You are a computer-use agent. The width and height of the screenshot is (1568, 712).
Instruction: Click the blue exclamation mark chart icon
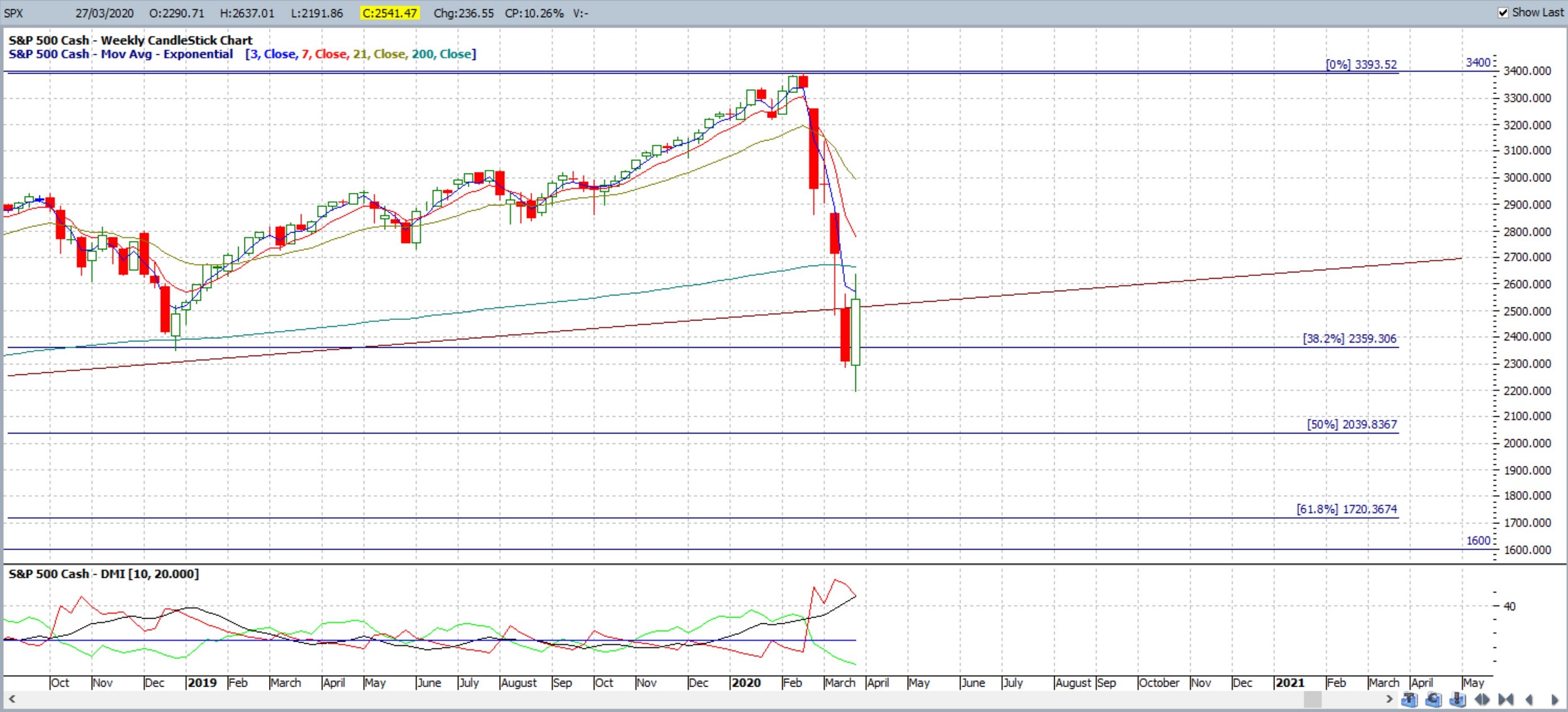coord(1458,699)
